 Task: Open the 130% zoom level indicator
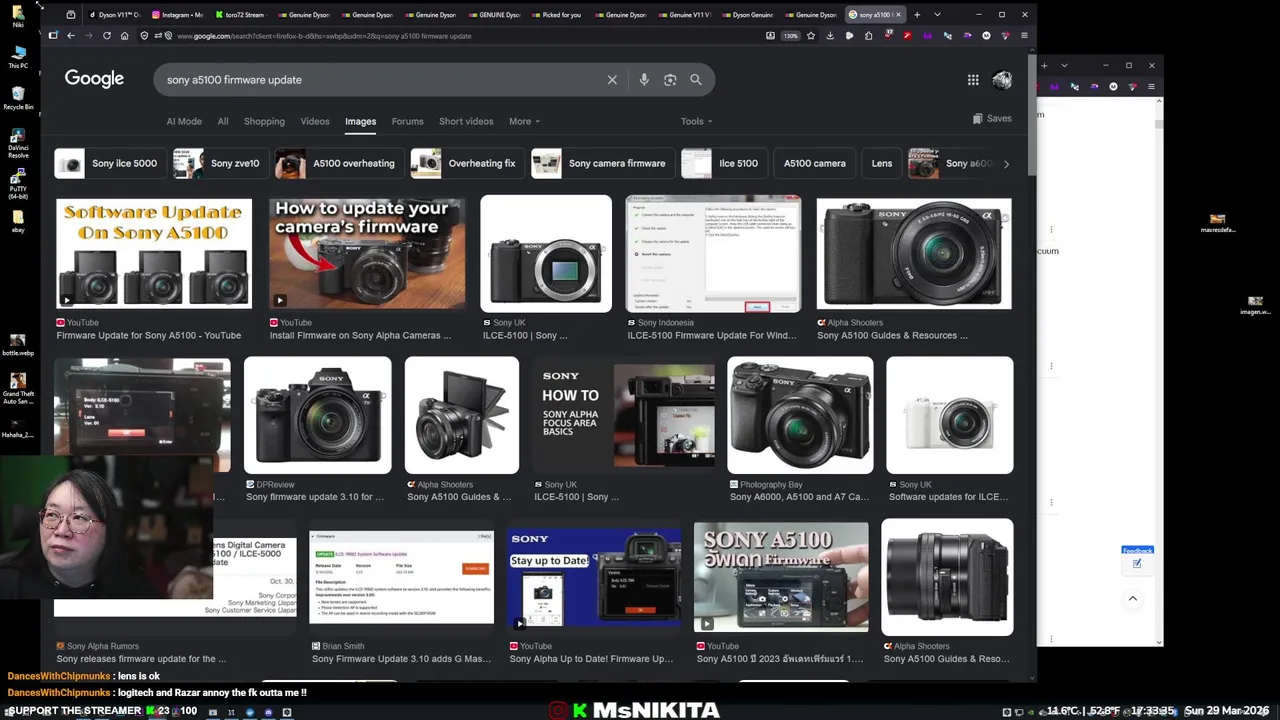[x=790, y=36]
